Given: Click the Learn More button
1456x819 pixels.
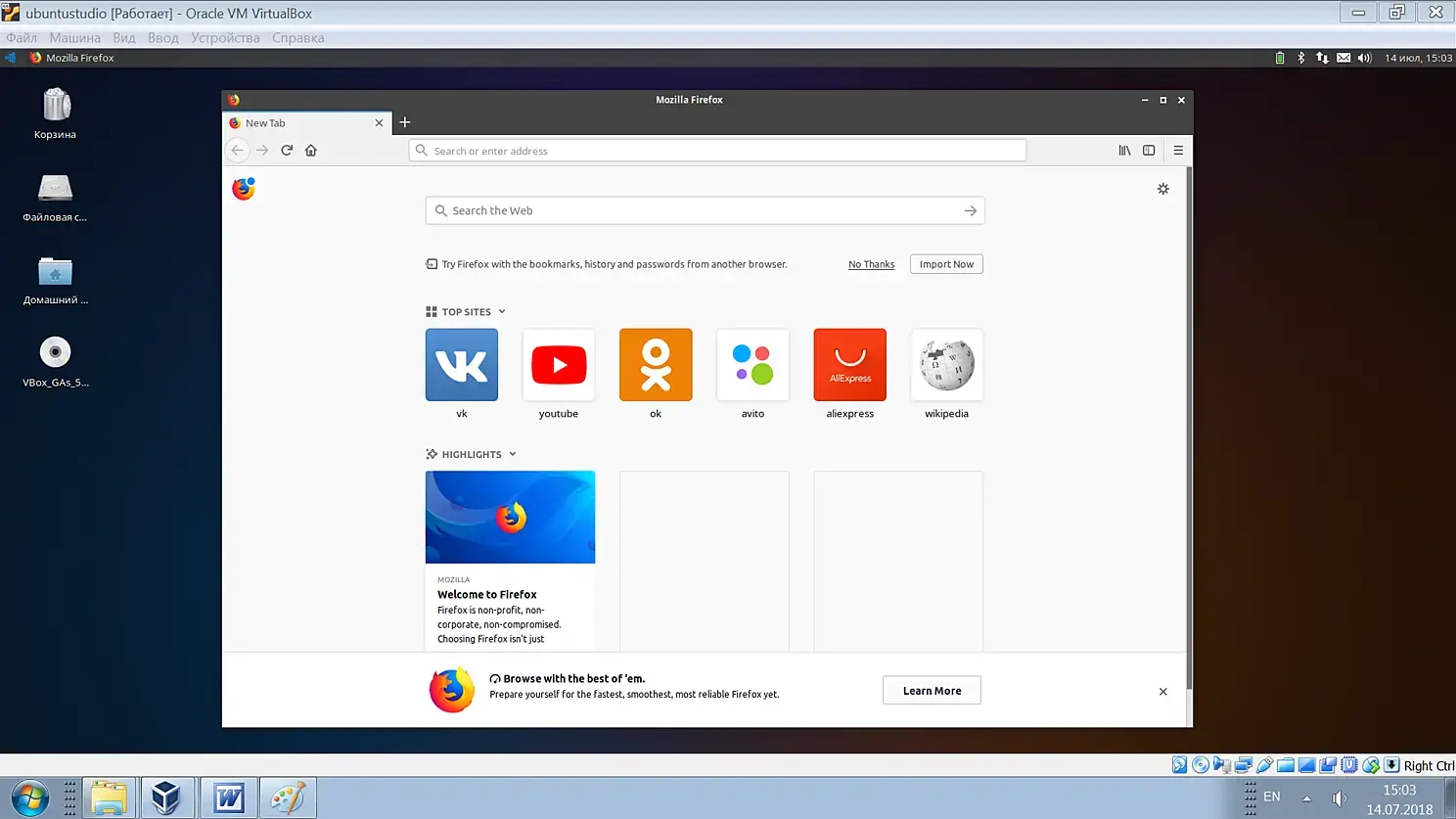Looking at the screenshot, I should pyautogui.click(x=932, y=691).
